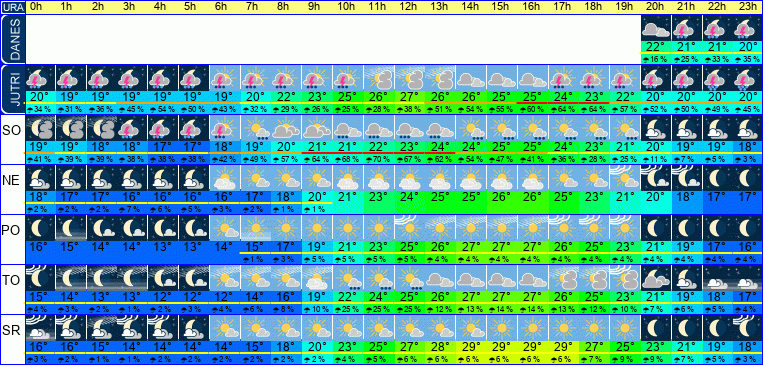This screenshot has height=365, width=763.
Task: Select the SO 13h temperature 24°
Action: pyautogui.click(x=440, y=146)
